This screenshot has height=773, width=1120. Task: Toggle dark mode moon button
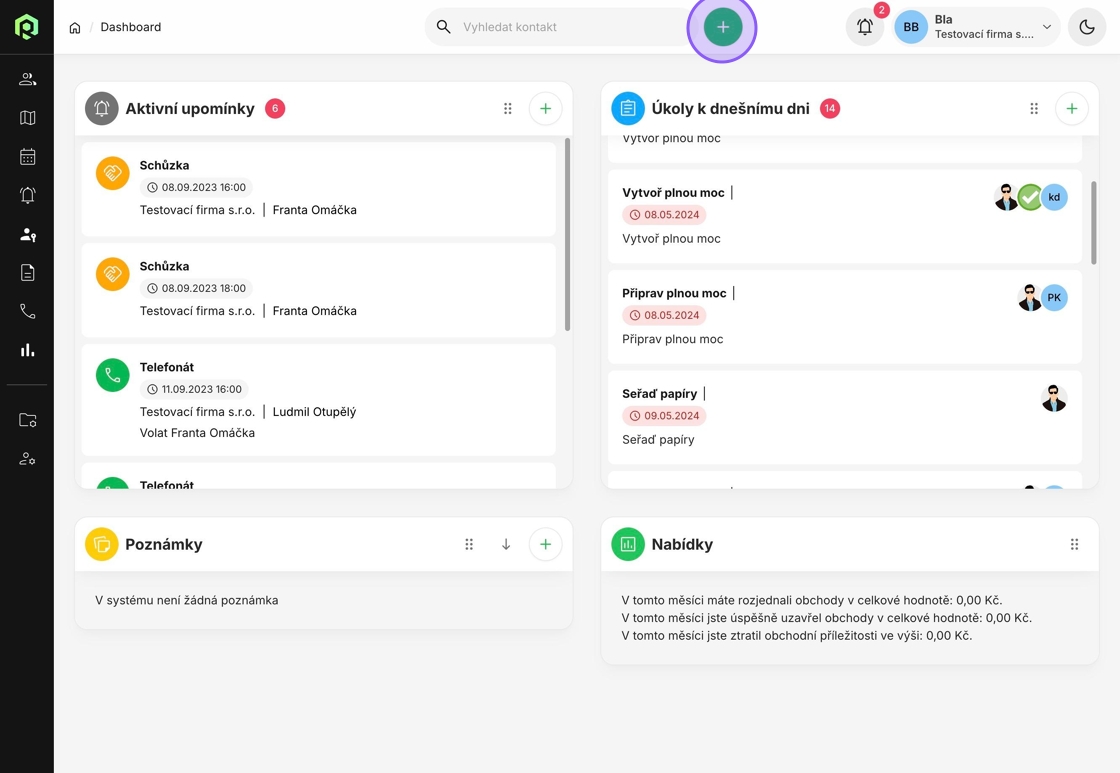1086,27
